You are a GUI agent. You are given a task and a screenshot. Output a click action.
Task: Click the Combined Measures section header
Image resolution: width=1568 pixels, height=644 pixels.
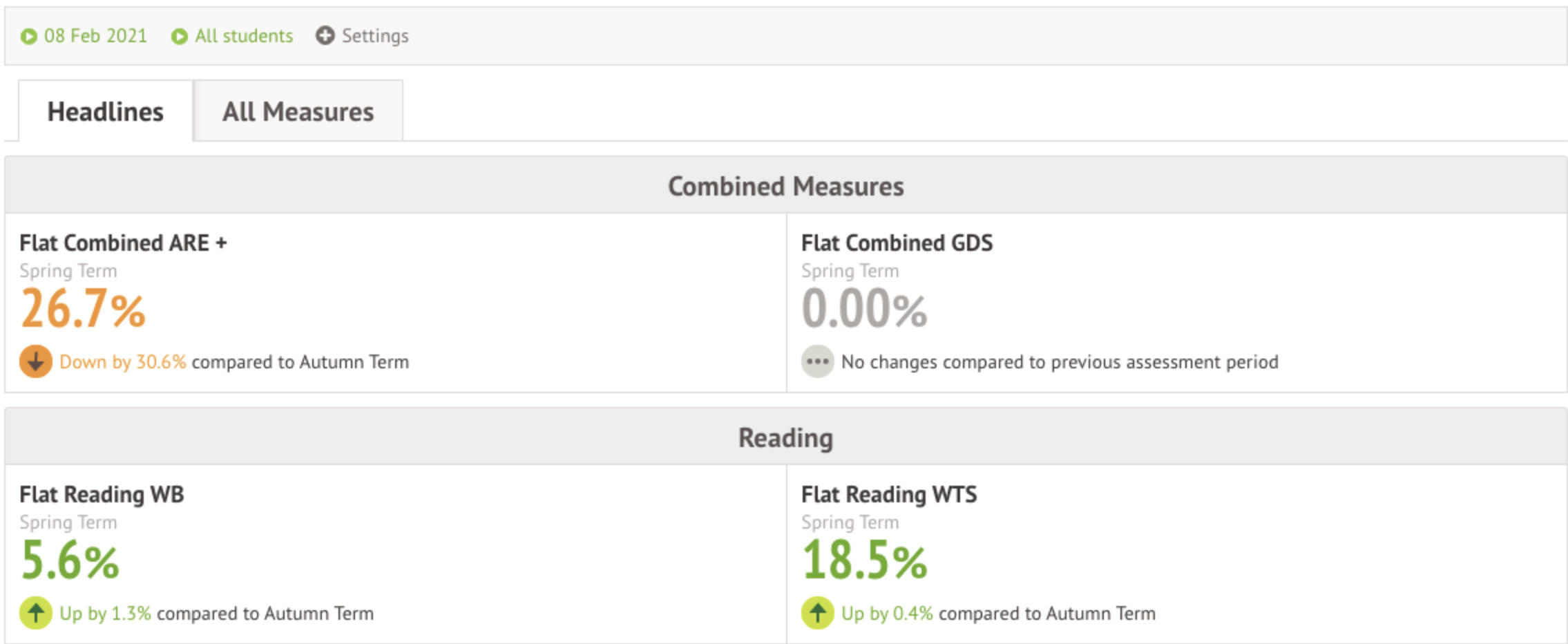click(x=785, y=187)
